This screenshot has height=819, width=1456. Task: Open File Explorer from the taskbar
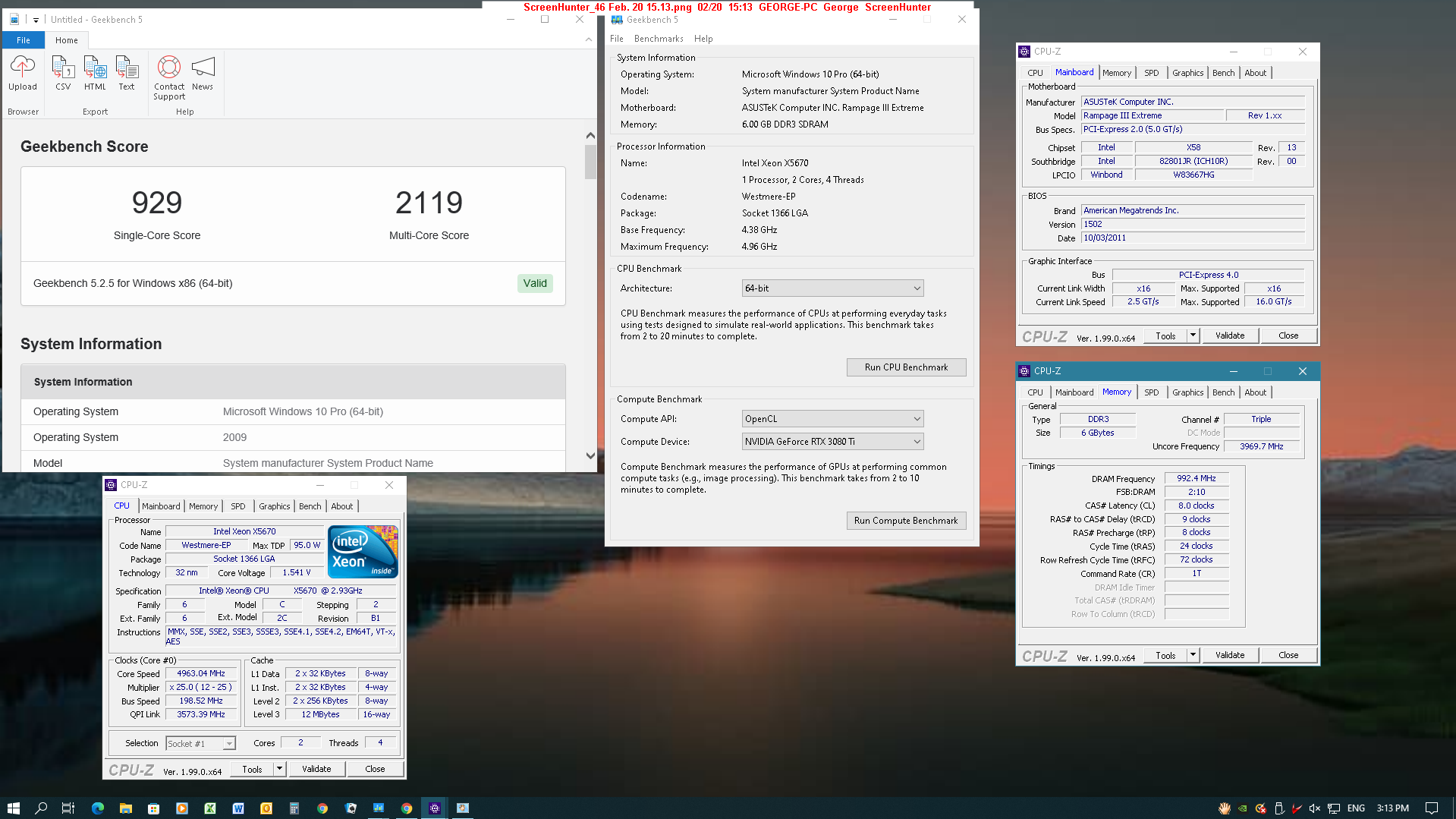126,808
